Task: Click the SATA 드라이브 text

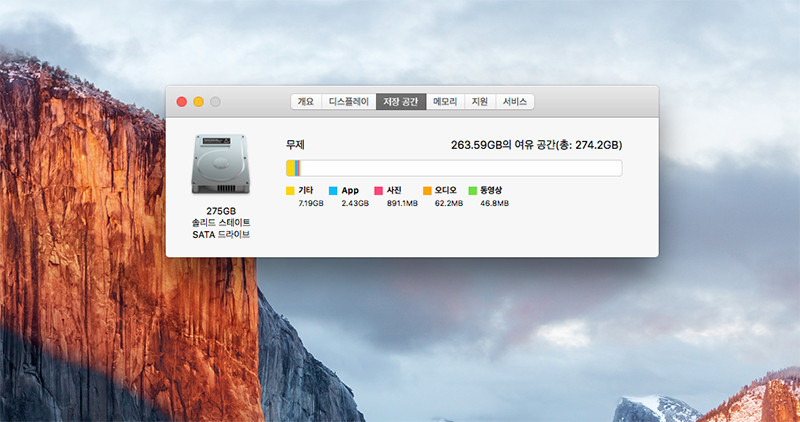Action: point(221,235)
